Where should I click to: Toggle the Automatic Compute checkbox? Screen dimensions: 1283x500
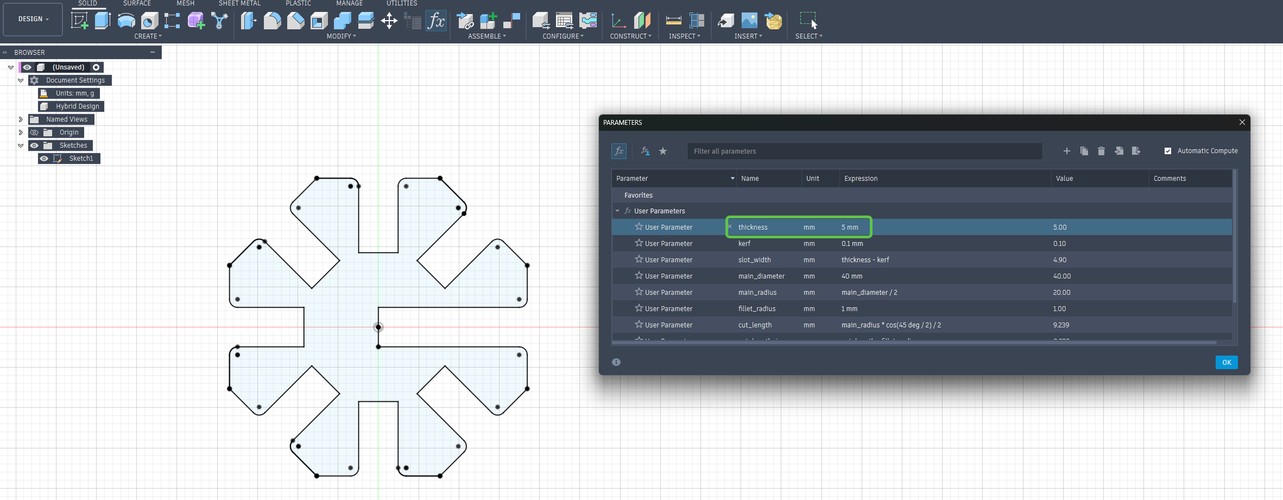pyautogui.click(x=1168, y=151)
